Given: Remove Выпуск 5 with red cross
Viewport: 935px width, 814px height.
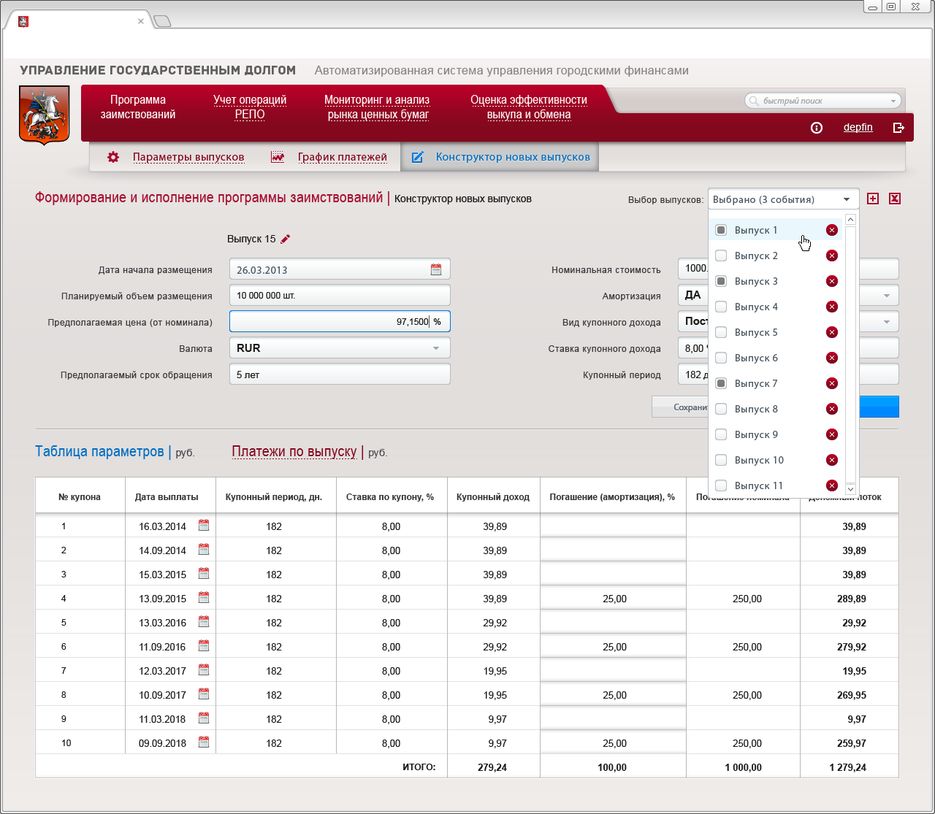Looking at the screenshot, I should click(x=832, y=332).
